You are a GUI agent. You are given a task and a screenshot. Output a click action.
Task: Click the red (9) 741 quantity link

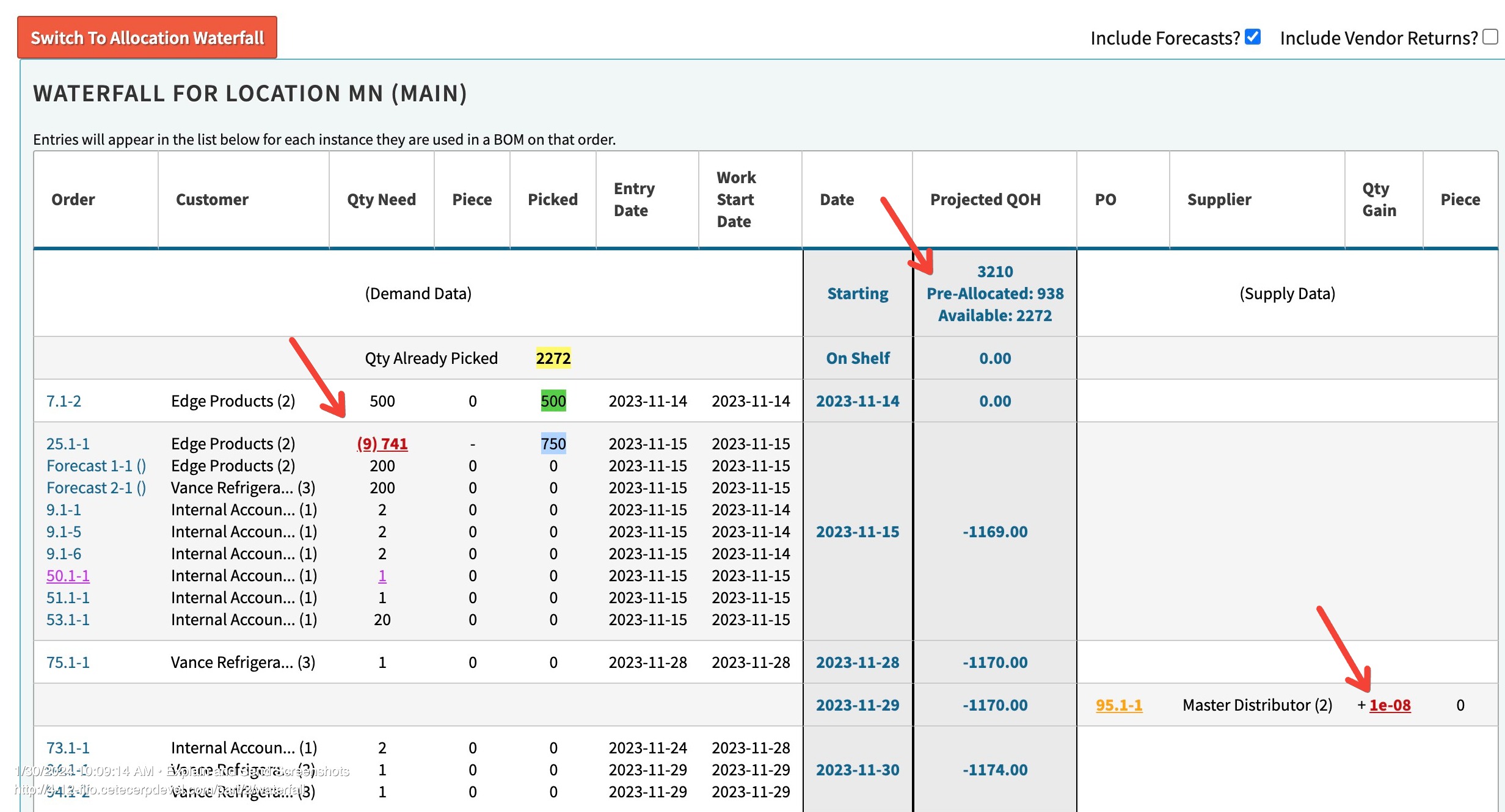tap(382, 444)
